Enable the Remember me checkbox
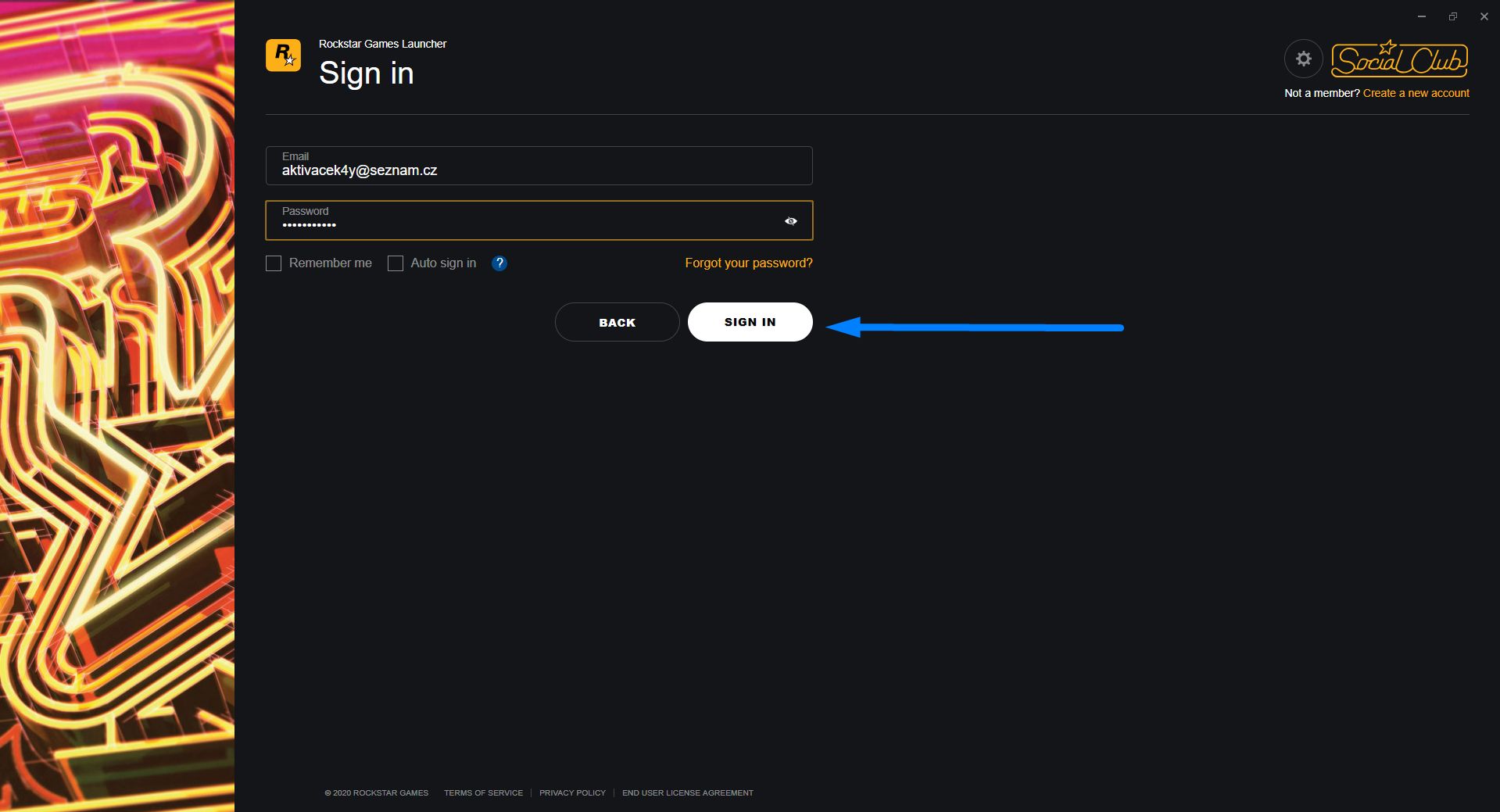This screenshot has width=1500, height=812. (274, 263)
